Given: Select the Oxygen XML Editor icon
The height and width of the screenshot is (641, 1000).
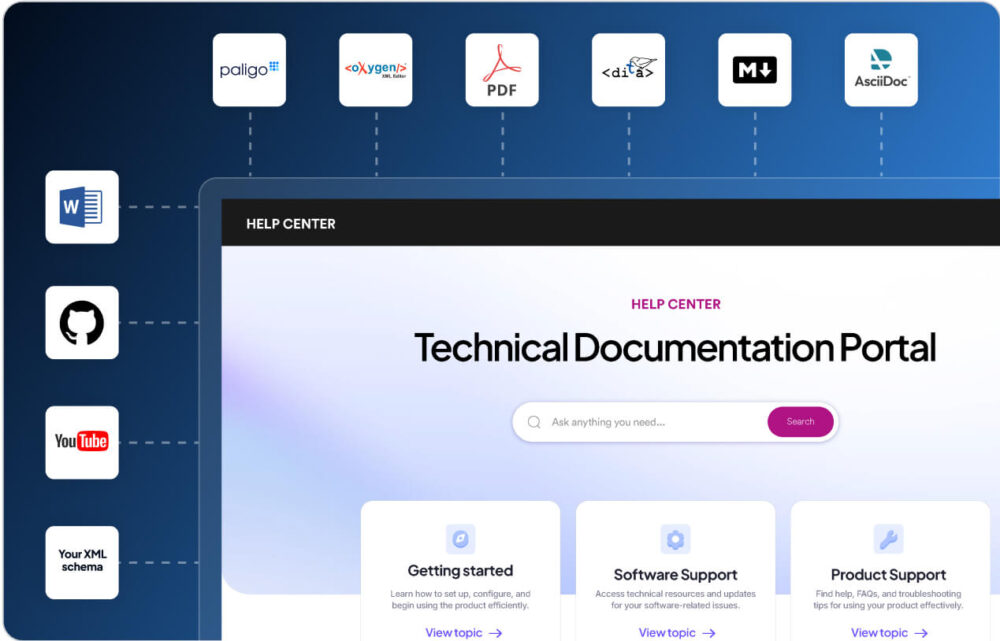Looking at the screenshot, I should [x=376, y=69].
